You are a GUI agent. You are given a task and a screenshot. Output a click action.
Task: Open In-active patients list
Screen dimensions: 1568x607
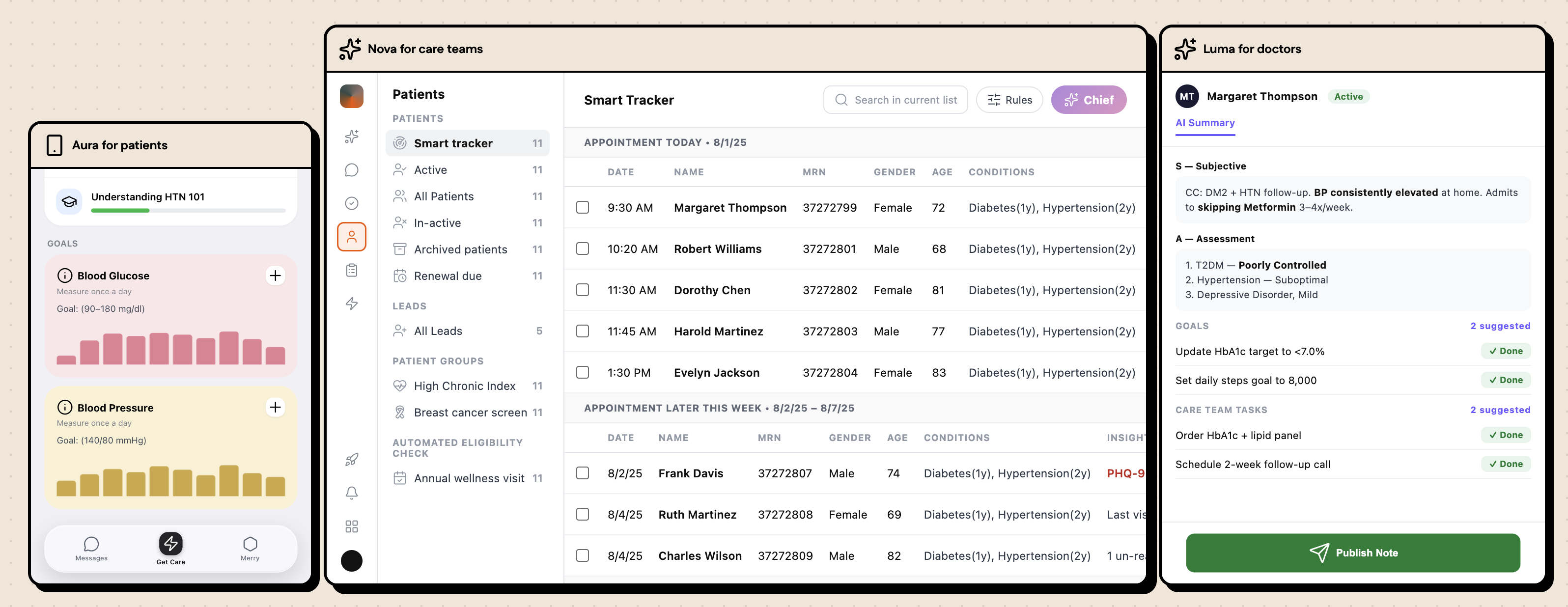tap(468, 223)
